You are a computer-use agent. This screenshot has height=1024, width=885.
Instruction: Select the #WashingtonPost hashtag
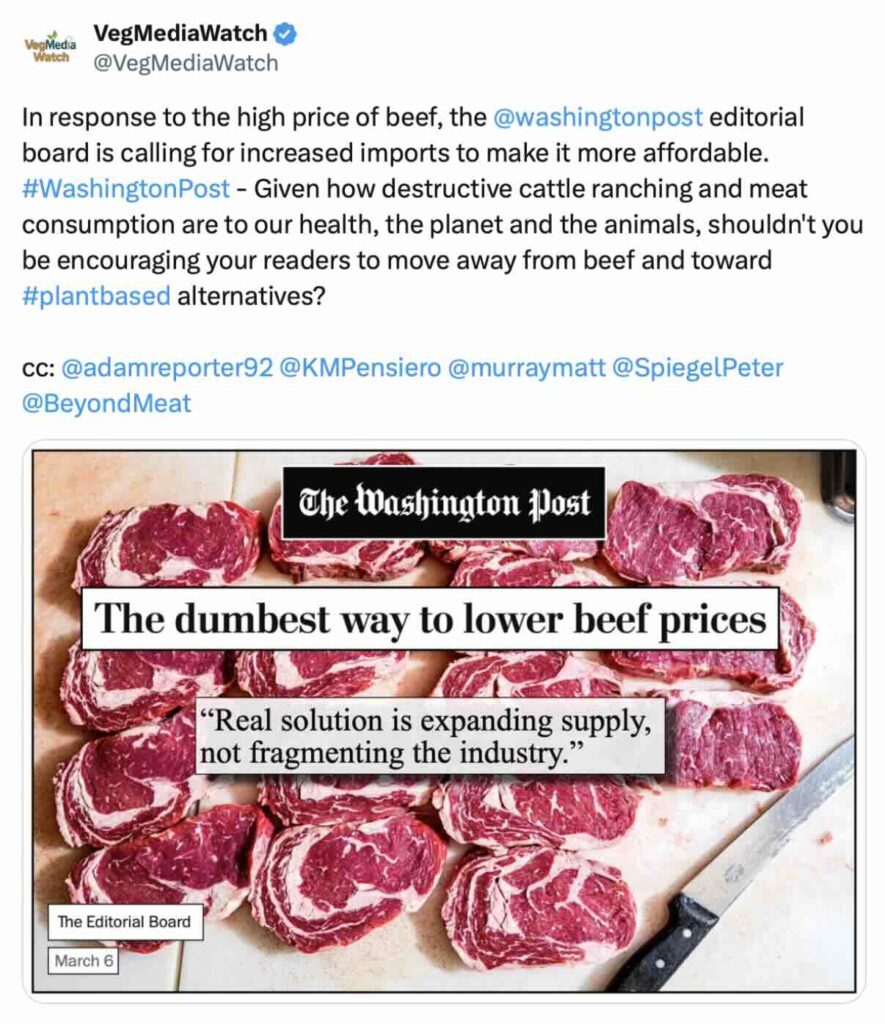[x=126, y=189]
